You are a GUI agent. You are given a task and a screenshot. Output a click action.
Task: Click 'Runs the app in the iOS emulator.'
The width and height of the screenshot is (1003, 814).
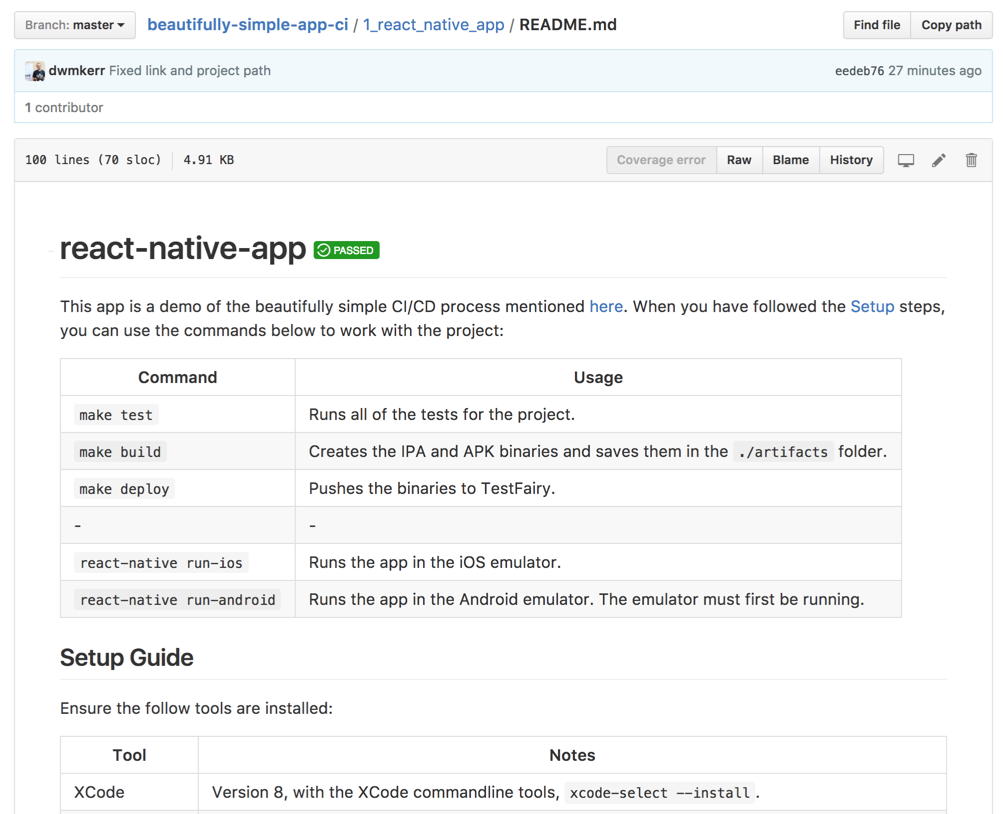435,562
